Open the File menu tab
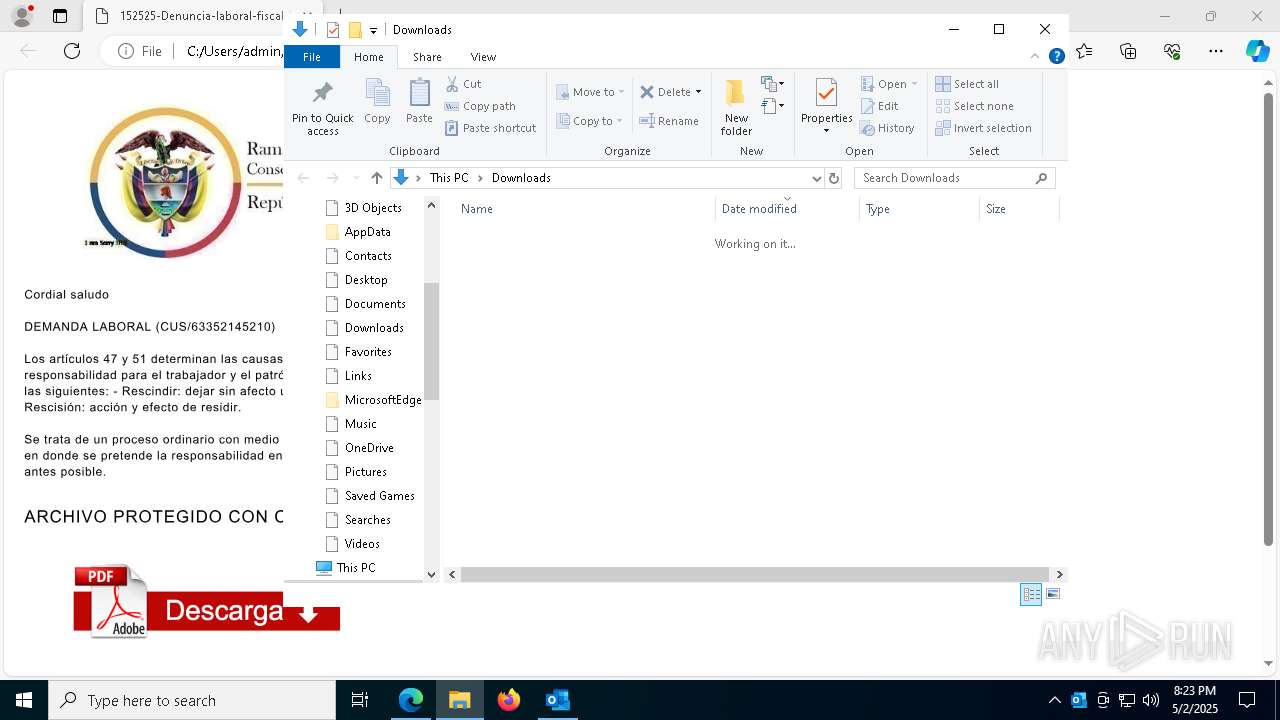 tap(312, 57)
